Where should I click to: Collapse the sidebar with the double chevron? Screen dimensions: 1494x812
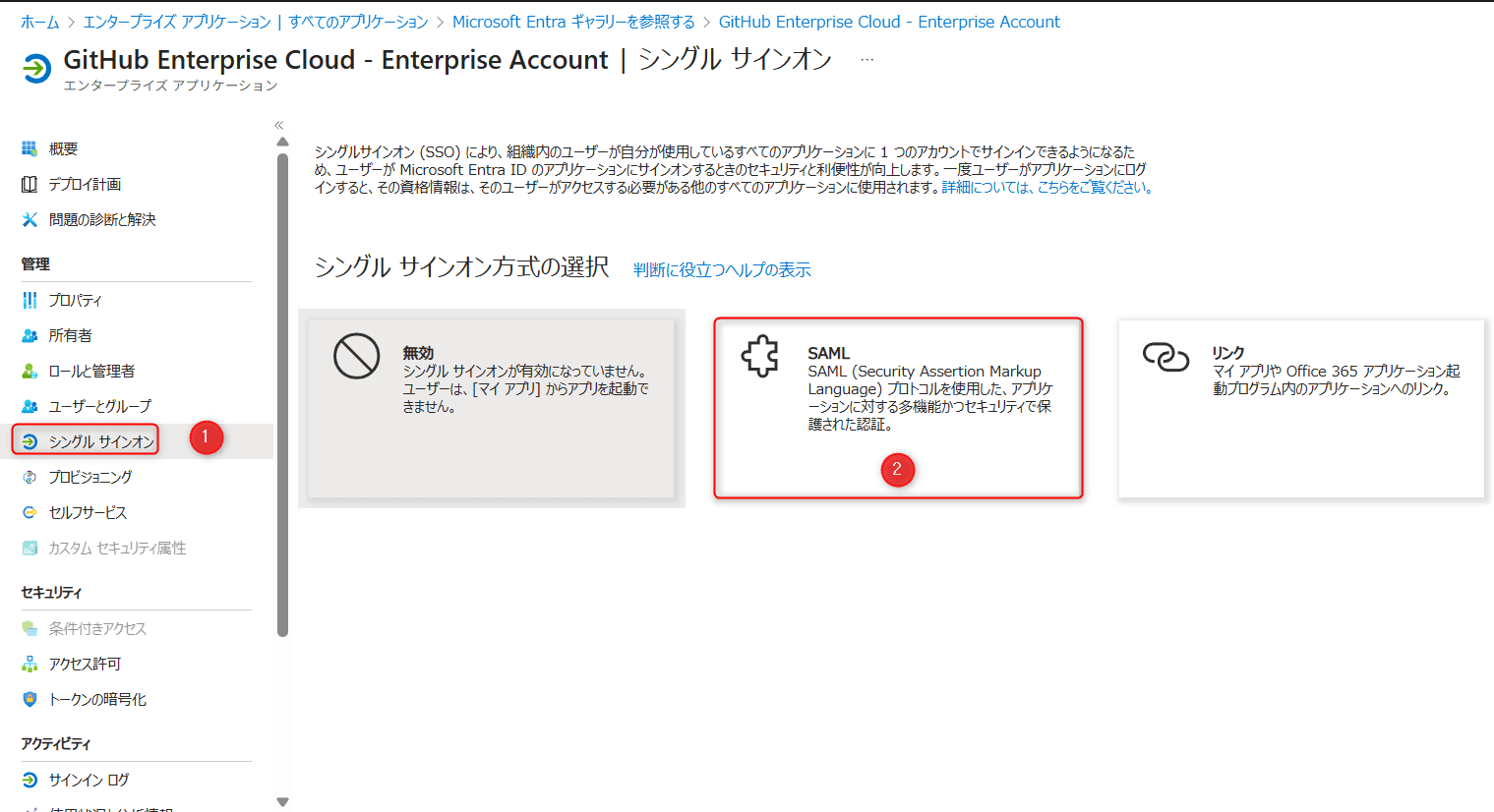(x=279, y=125)
